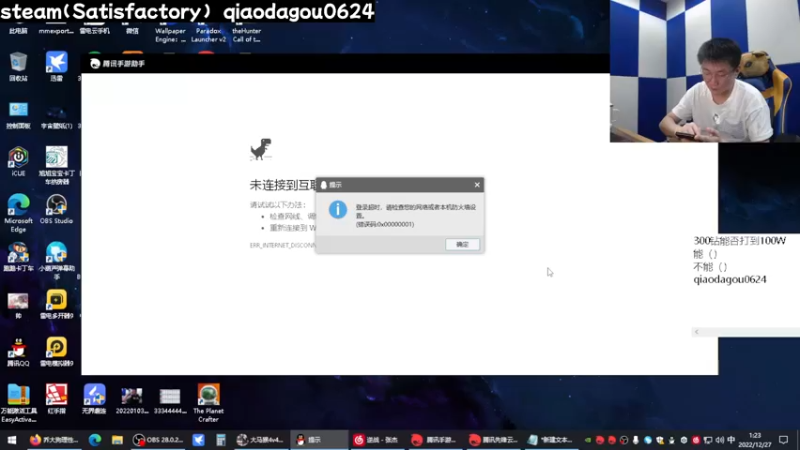Open the 20220103... video file thumbnail
Image resolution: width=800 pixels, height=450 pixels.
click(132, 401)
